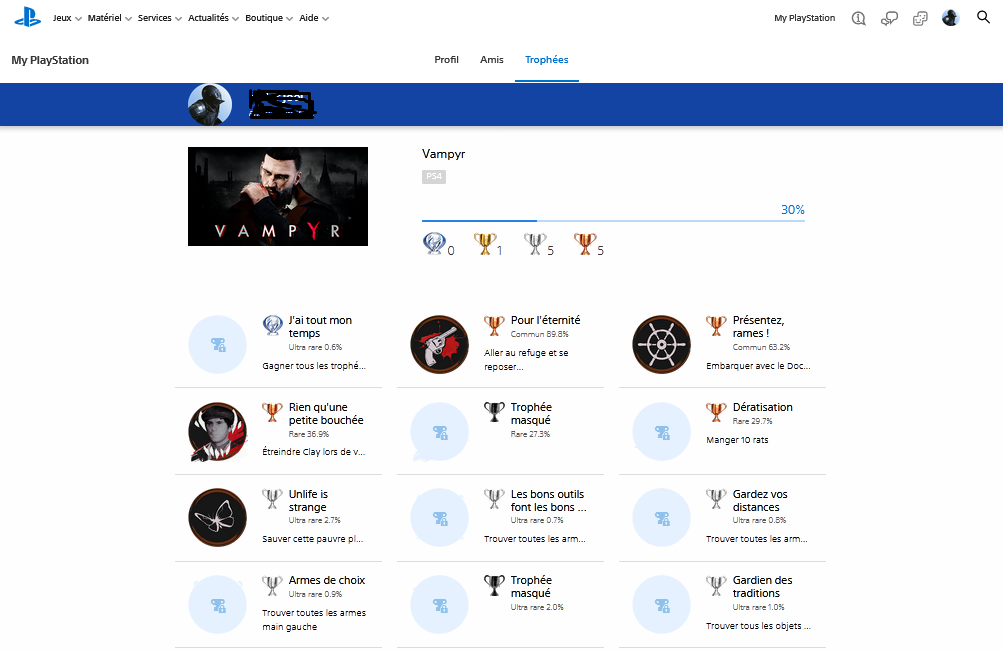1003x650 pixels.
Task: Click the profile avatar in blue banner
Action: tap(210, 104)
